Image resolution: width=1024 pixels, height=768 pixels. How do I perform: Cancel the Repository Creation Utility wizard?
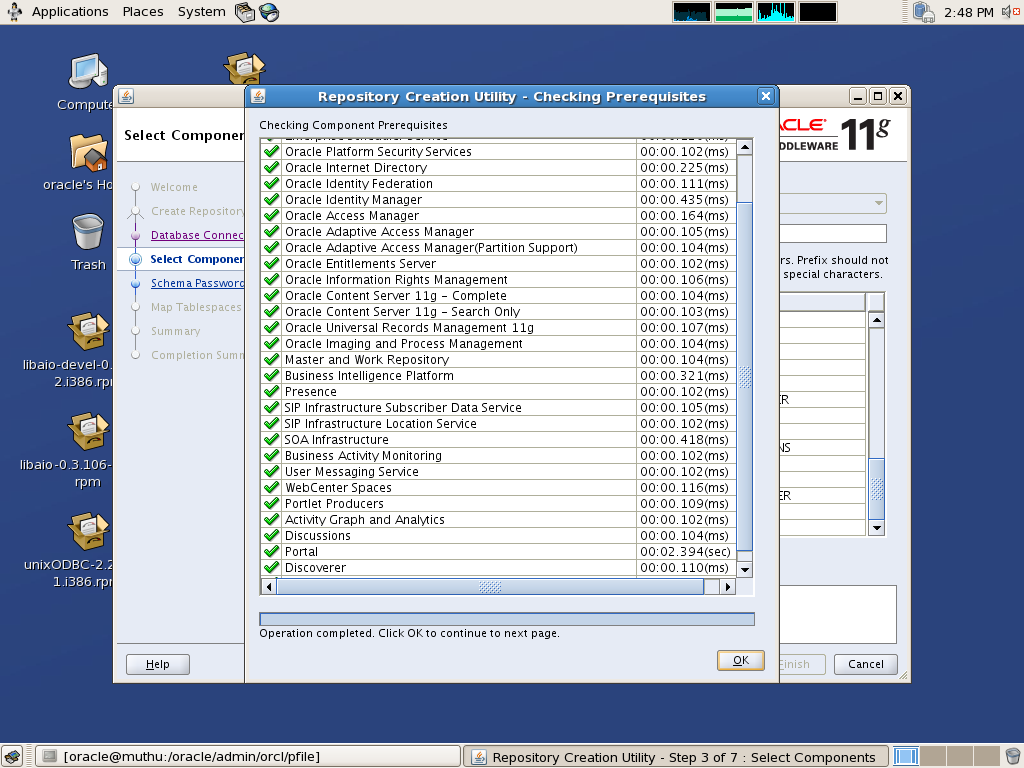[865, 664]
